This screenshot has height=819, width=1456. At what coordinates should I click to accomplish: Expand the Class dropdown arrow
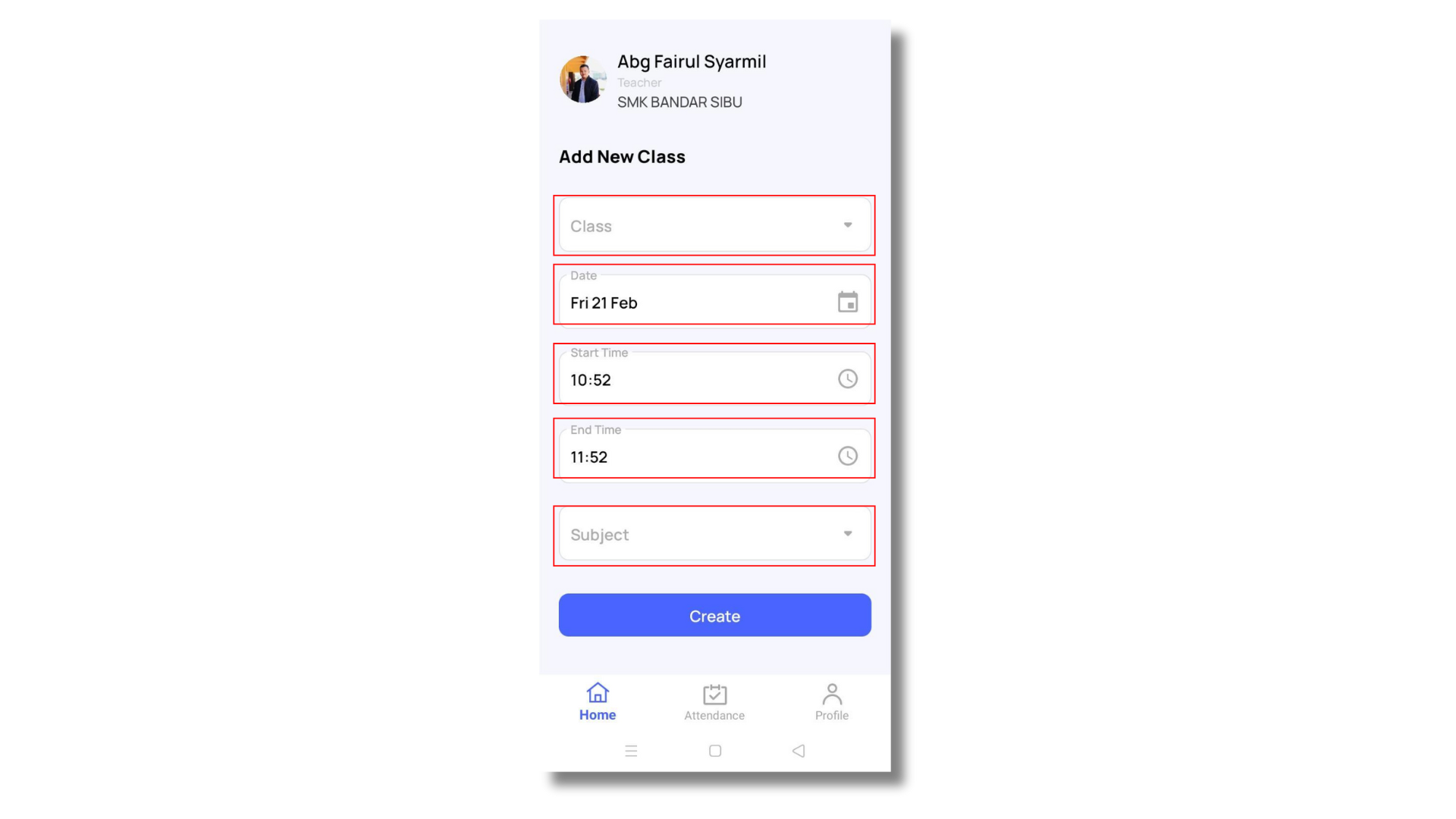click(x=848, y=225)
